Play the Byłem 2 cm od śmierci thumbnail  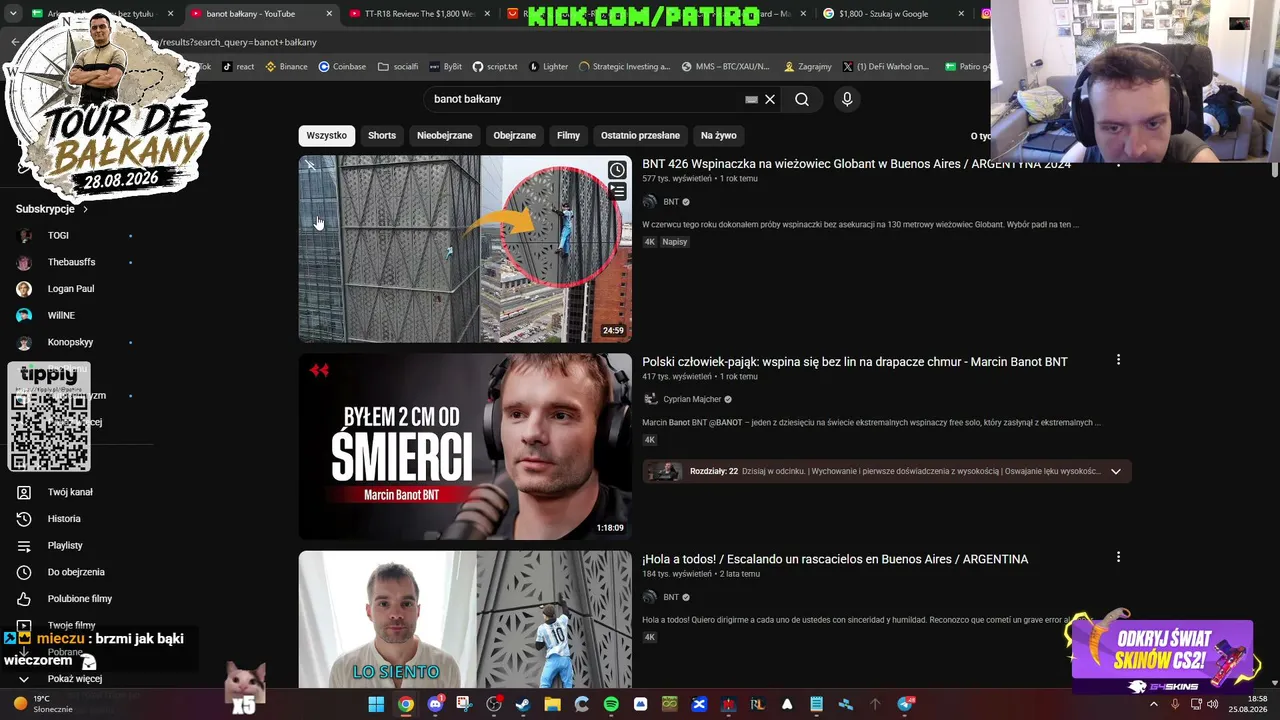point(465,447)
